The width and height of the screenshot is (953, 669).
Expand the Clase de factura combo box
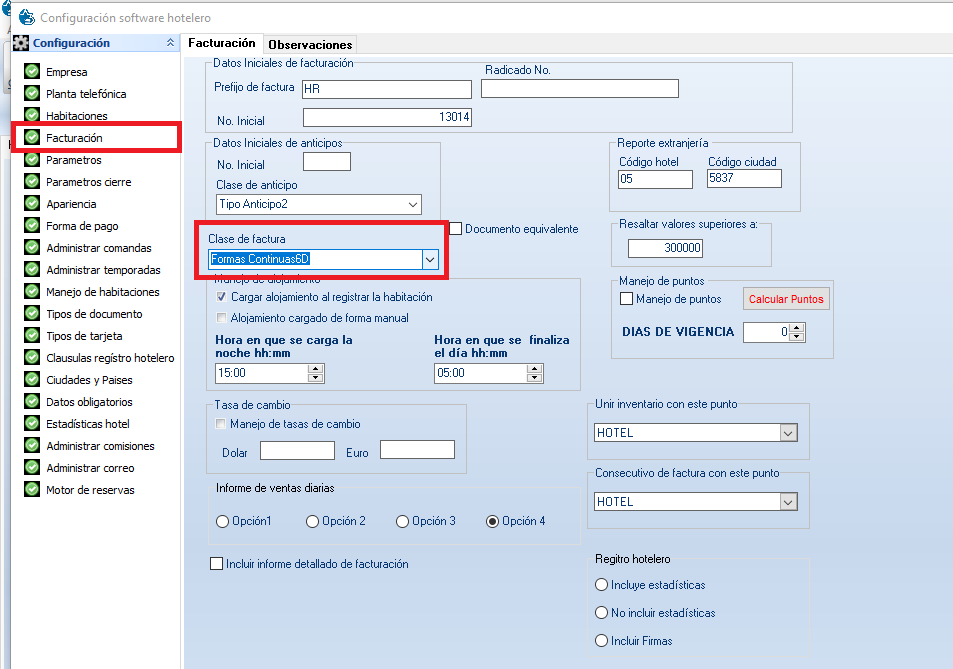(x=430, y=259)
